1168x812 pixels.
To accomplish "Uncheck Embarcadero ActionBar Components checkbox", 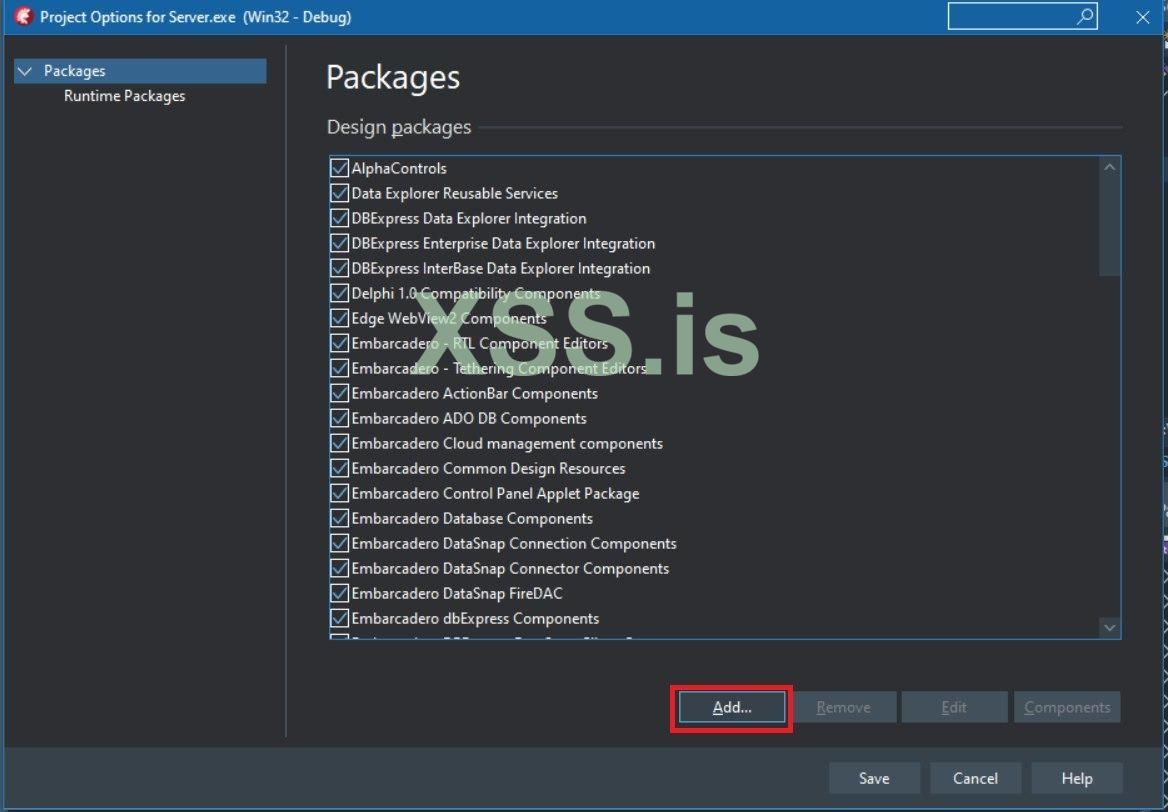I will pos(339,393).
